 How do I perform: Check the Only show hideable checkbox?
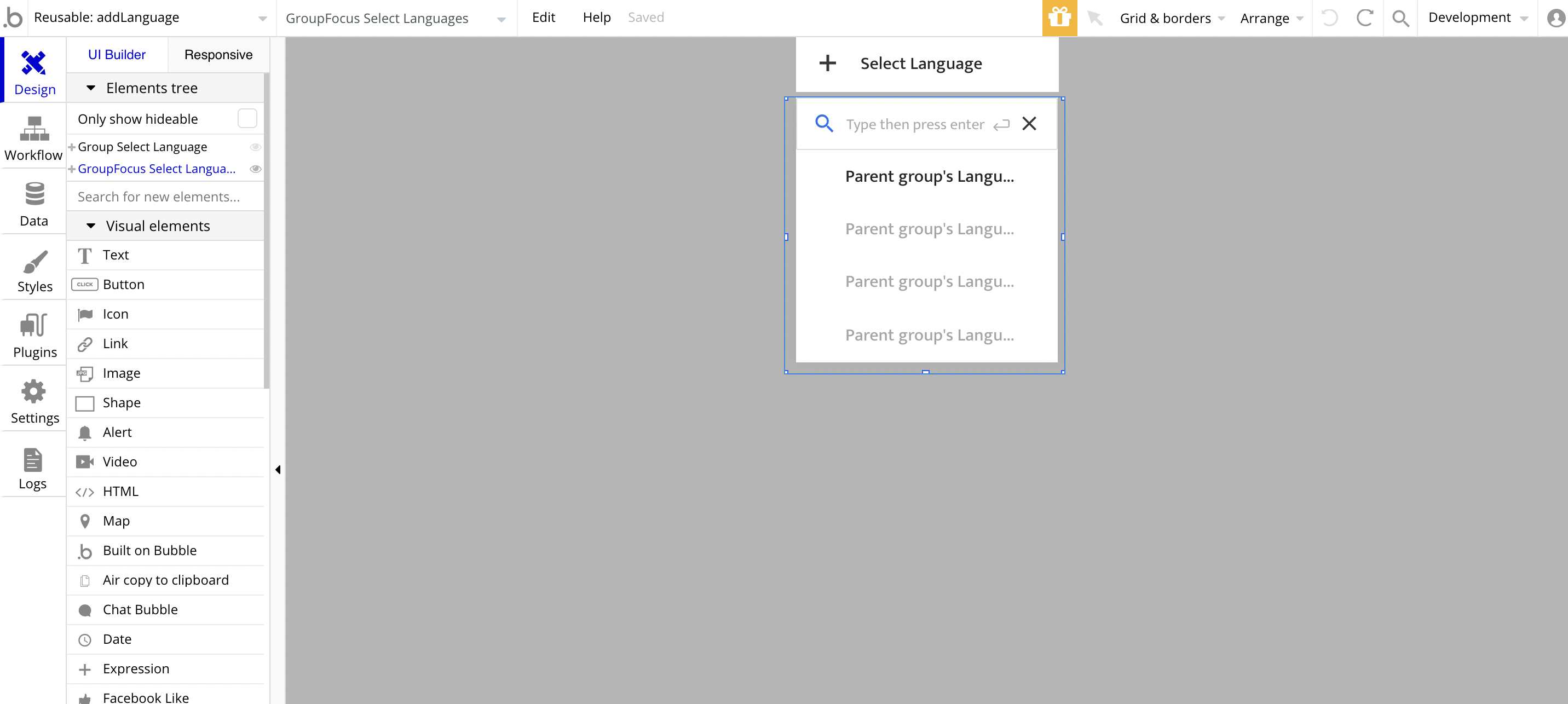pos(247,119)
